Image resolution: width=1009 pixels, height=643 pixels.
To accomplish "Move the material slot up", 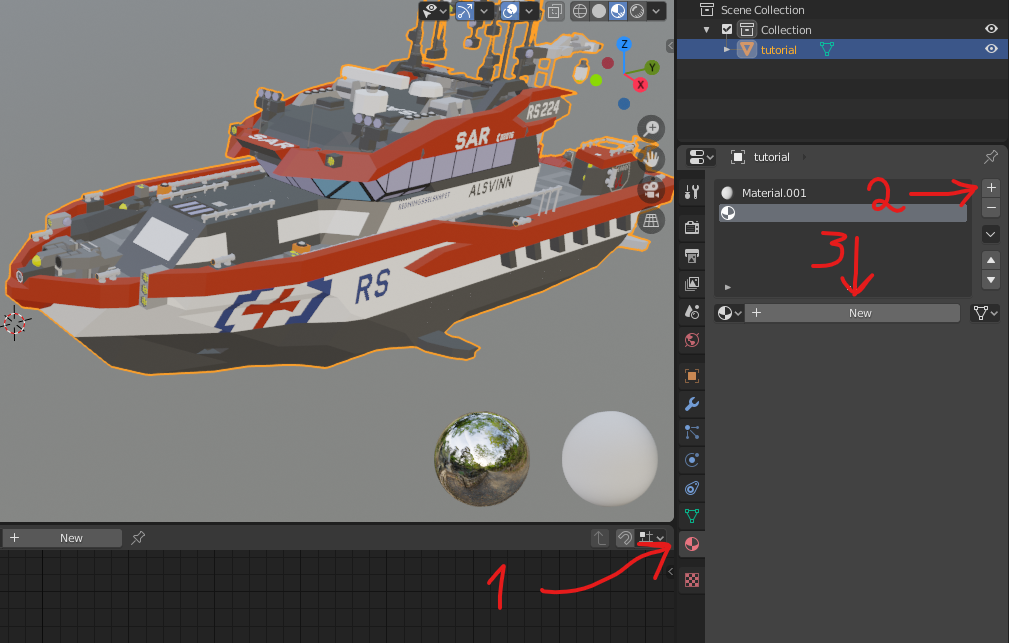I will 991,260.
